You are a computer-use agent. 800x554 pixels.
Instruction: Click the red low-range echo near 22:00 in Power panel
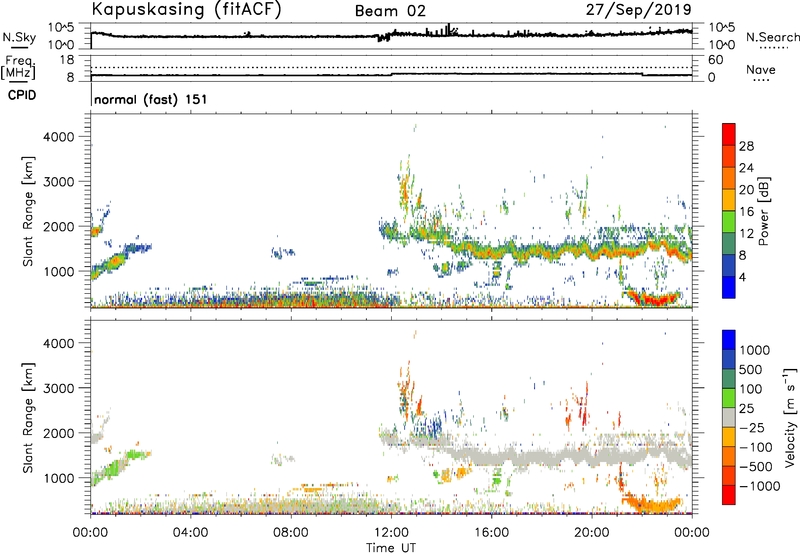pos(653,298)
